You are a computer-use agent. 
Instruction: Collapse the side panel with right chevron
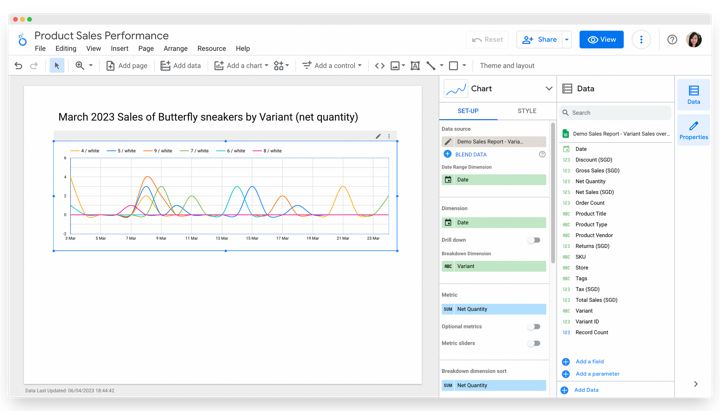pyautogui.click(x=696, y=384)
